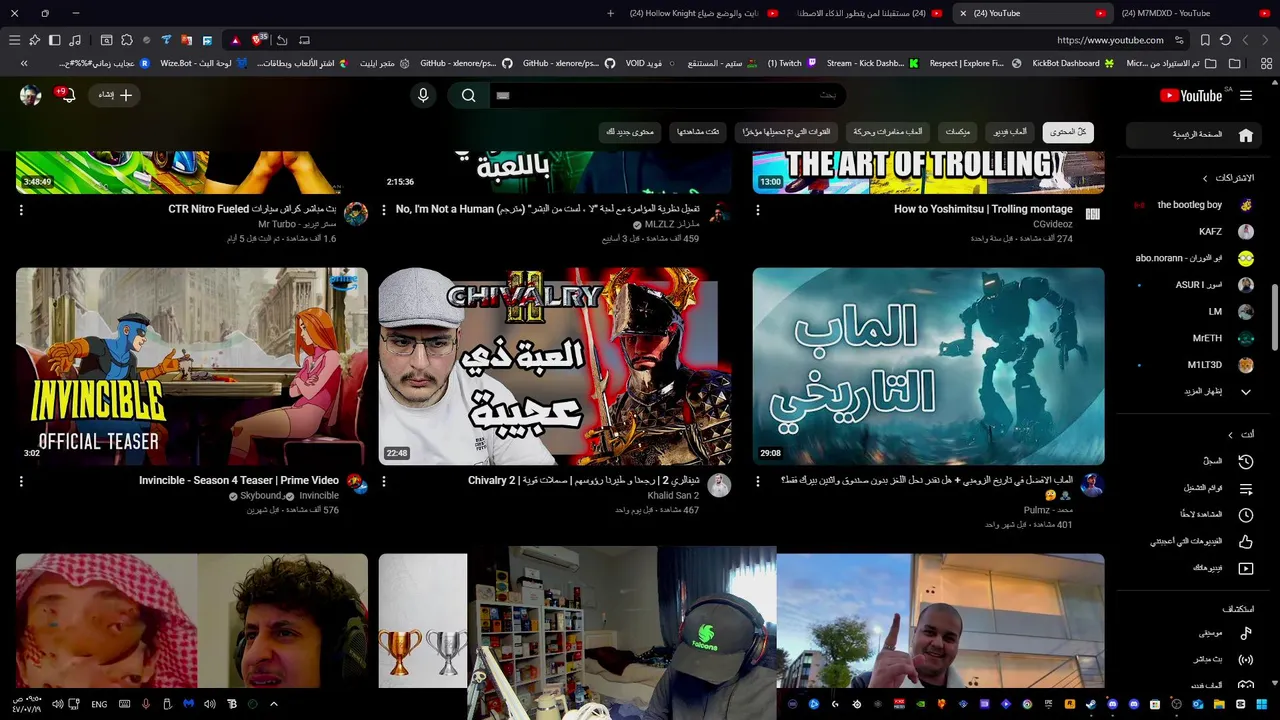Open options menu for CTR Nitro Fueled video
The height and width of the screenshot is (720, 1280).
coord(21,210)
